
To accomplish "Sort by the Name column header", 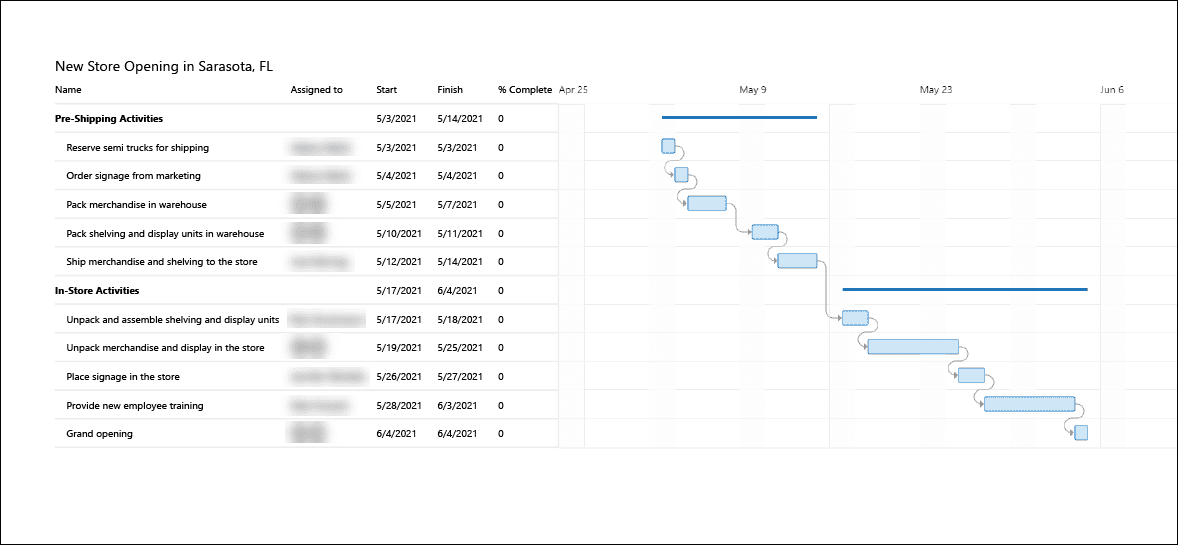I will tap(68, 89).
